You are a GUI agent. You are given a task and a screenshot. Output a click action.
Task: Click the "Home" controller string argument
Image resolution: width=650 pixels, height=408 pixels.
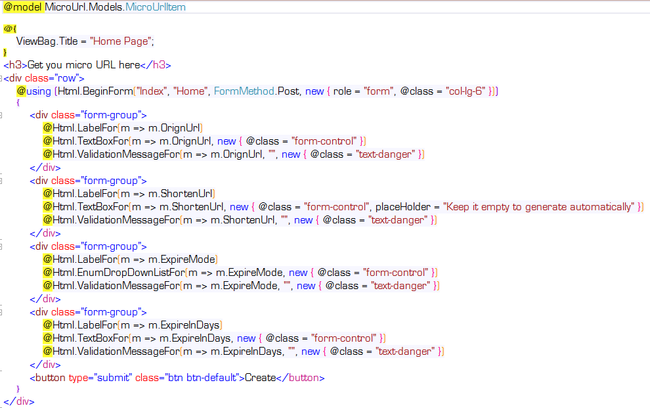point(190,91)
